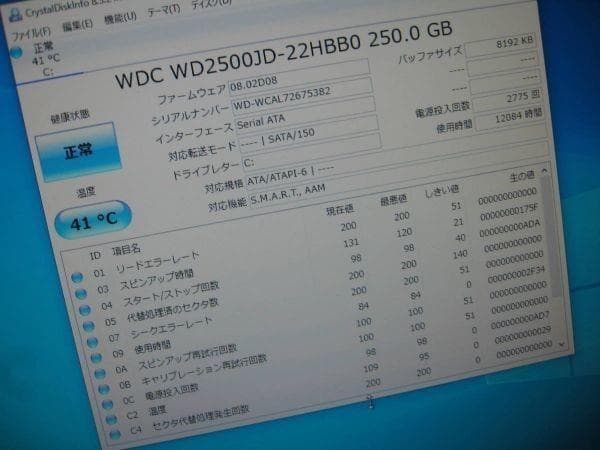
Task: Select the シークエラーレート attribute row
Action: (x=318, y=300)
